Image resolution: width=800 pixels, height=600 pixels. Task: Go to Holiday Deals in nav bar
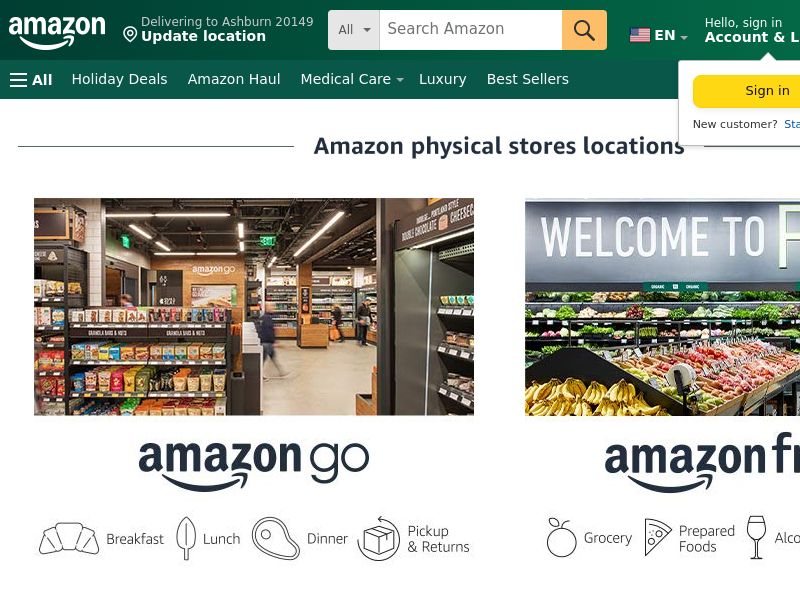coord(119,79)
